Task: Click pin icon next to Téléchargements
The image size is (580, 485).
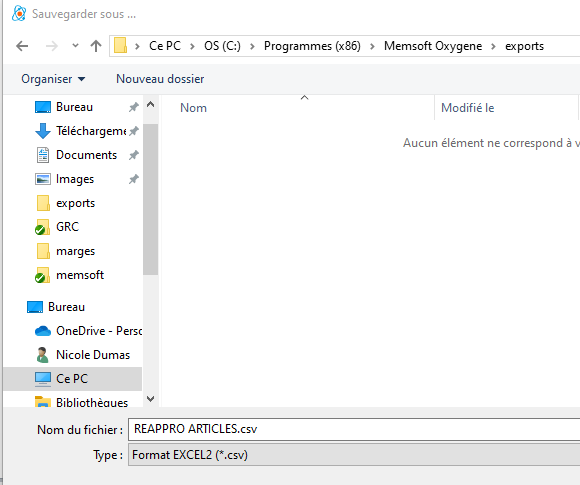Action: 134,131
